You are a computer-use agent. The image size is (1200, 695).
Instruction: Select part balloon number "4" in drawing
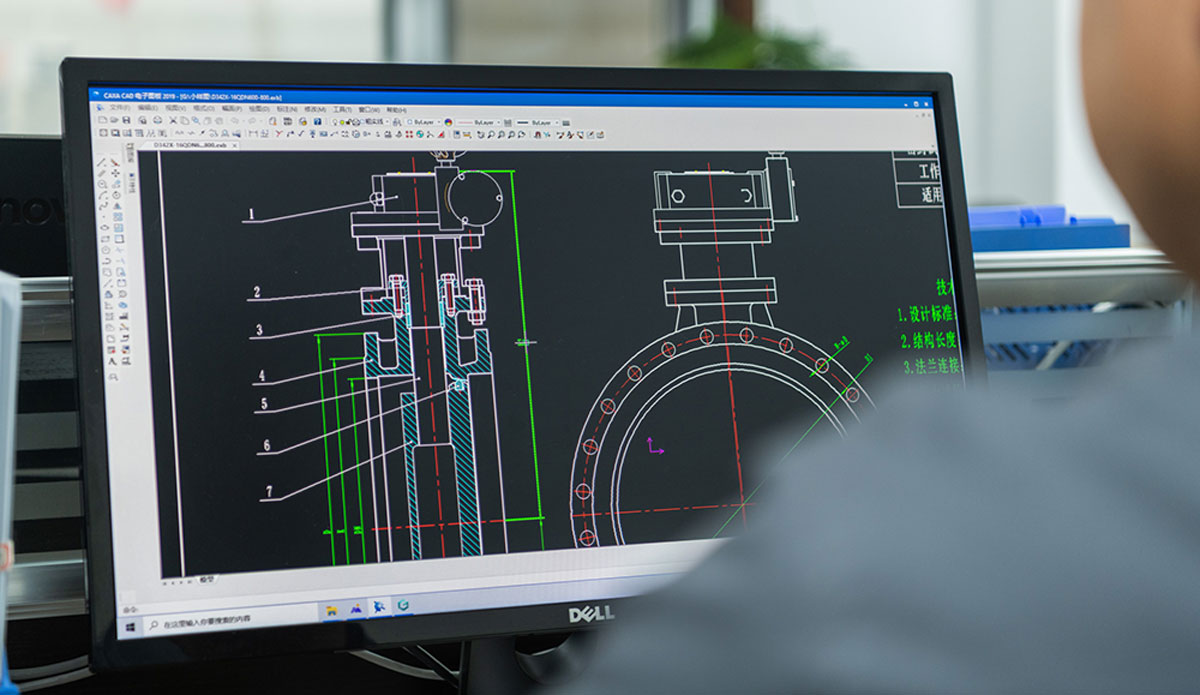[261, 376]
